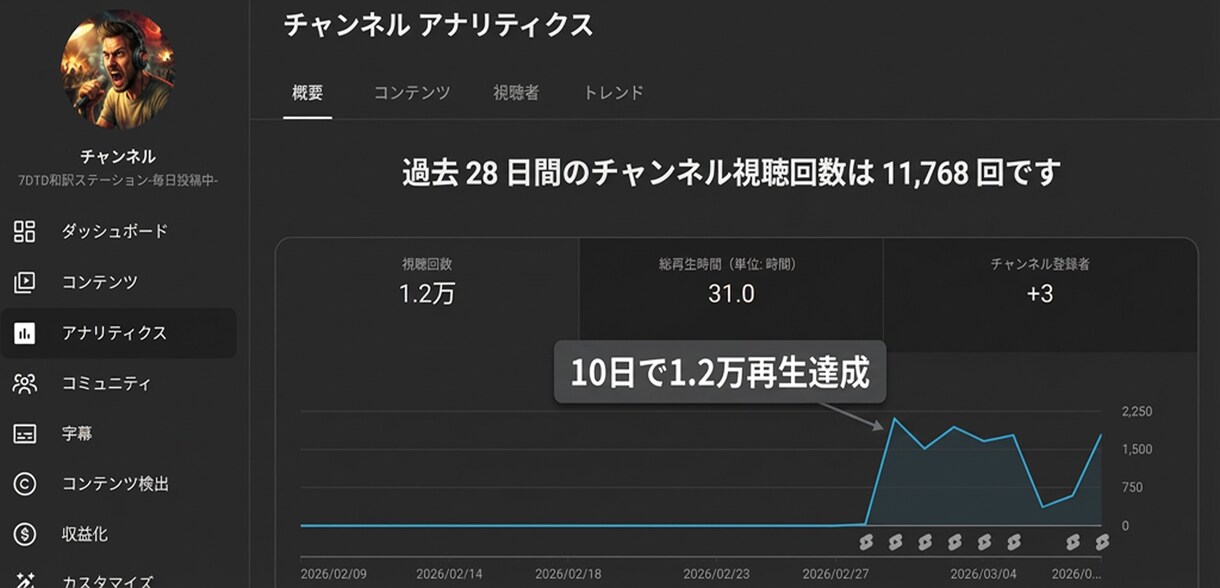Select the 視聴回数 1.2万 metric card
Viewport: 1220px width, 588px height.
click(x=427, y=294)
